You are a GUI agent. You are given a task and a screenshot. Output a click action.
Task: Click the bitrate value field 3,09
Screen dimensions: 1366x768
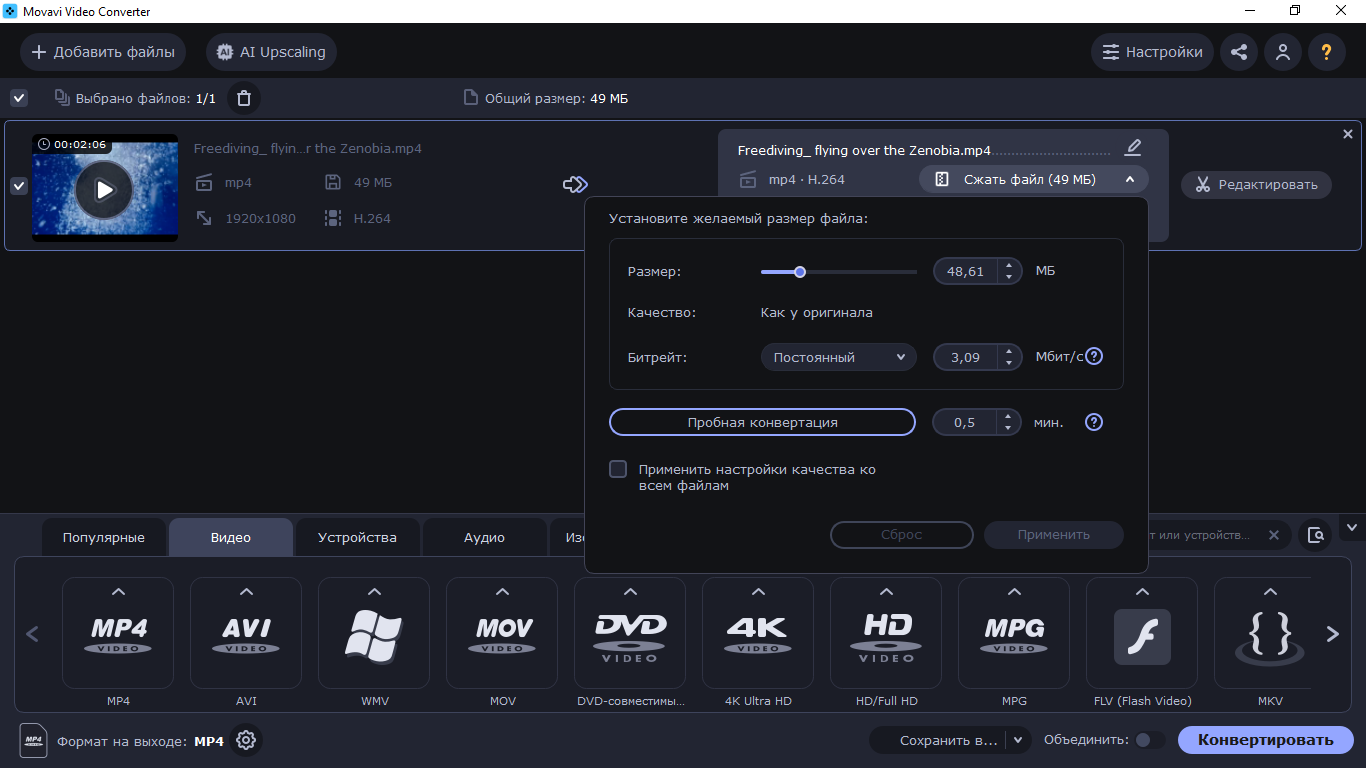tap(966, 357)
